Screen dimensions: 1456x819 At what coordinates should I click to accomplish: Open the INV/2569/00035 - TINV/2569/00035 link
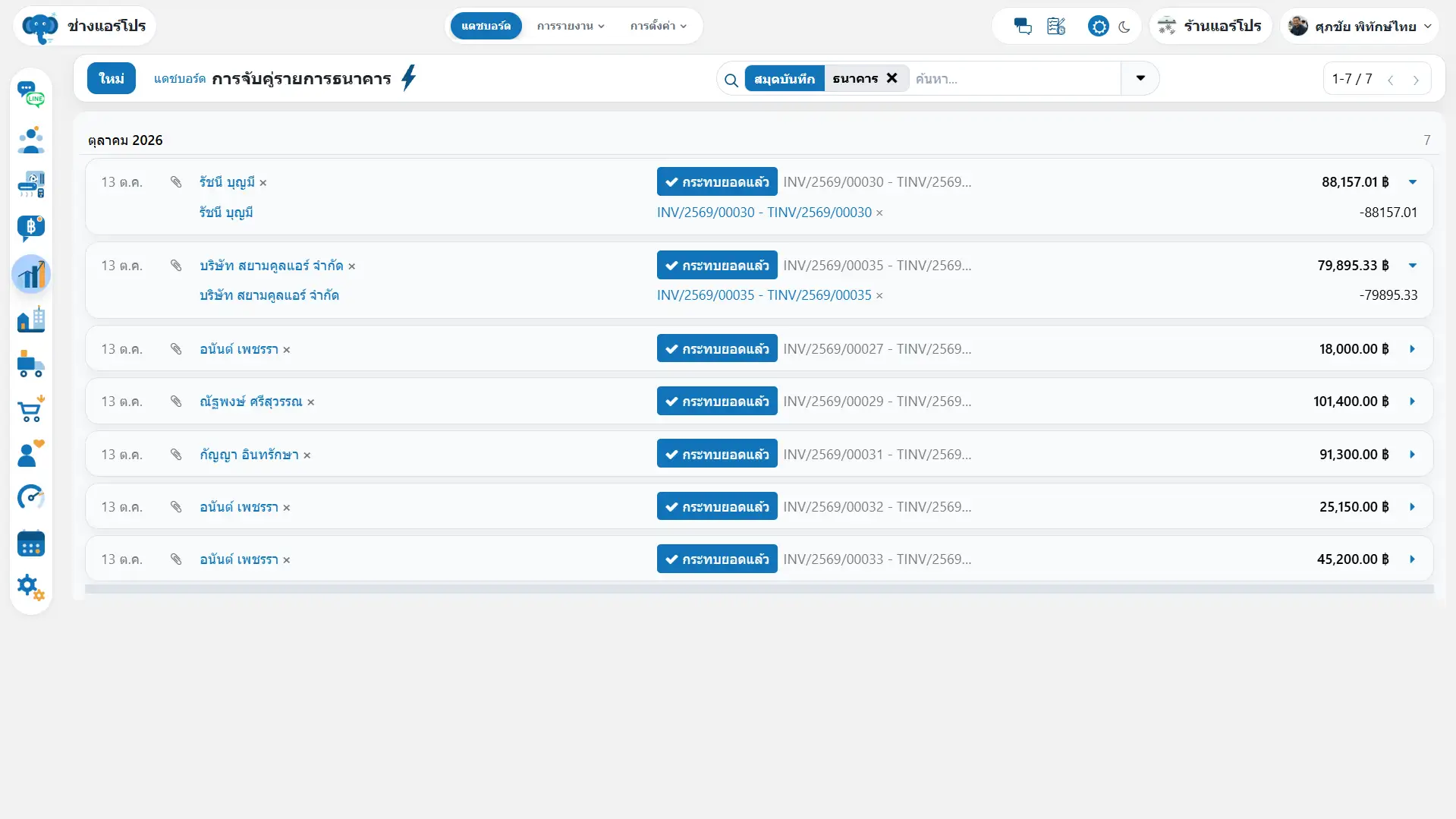(764, 295)
